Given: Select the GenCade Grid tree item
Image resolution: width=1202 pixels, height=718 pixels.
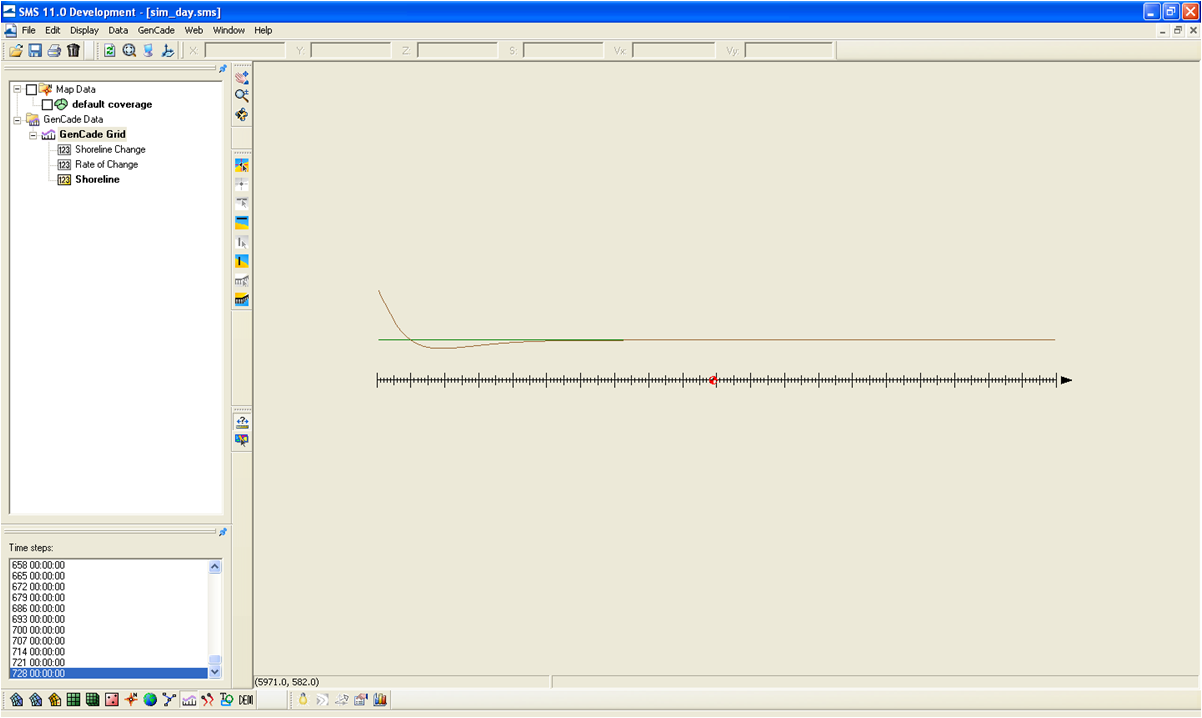Looking at the screenshot, I should click(x=92, y=134).
